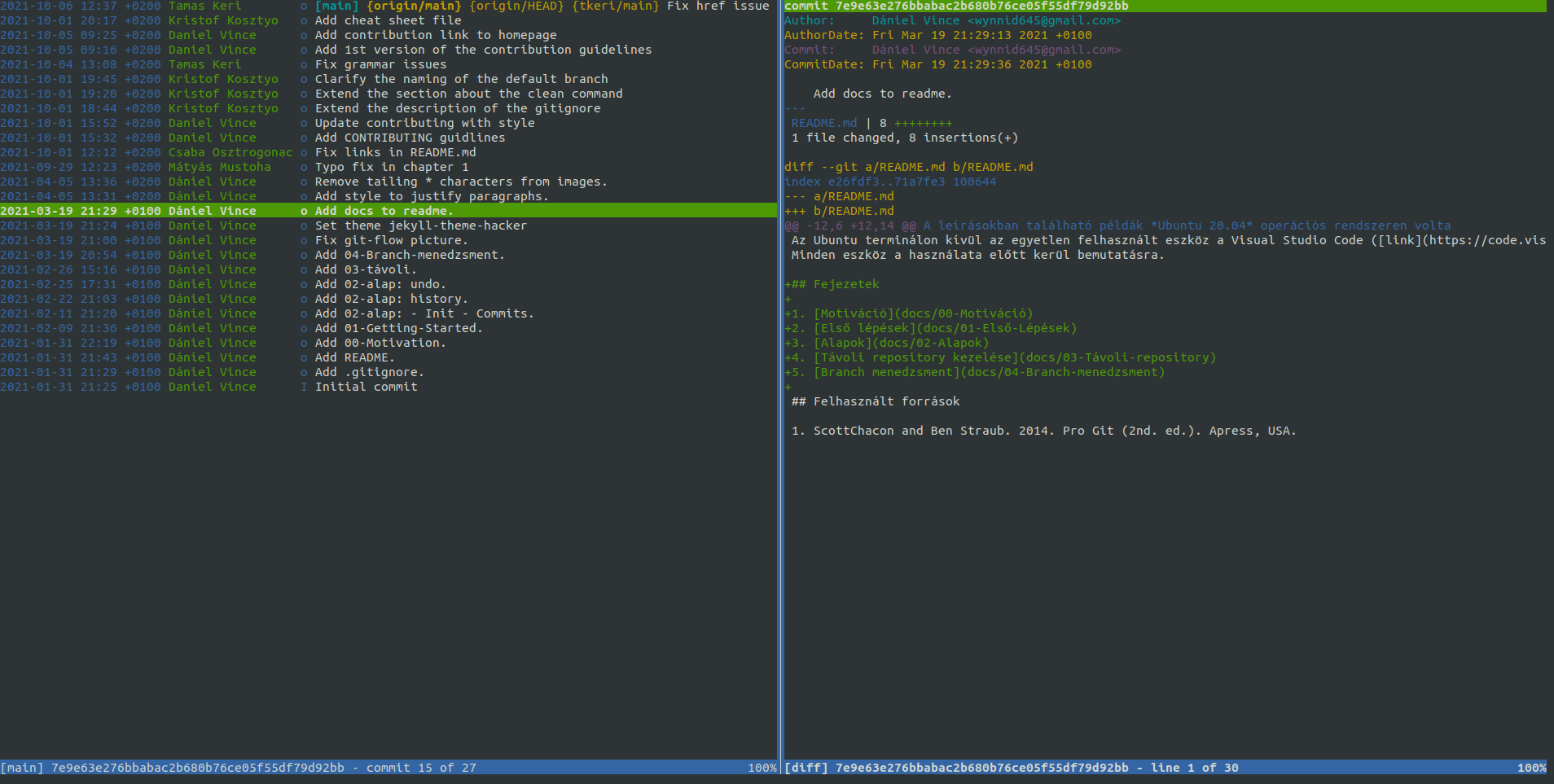
Task: Select commit 'Fix links in README.md'
Action: 395,152
